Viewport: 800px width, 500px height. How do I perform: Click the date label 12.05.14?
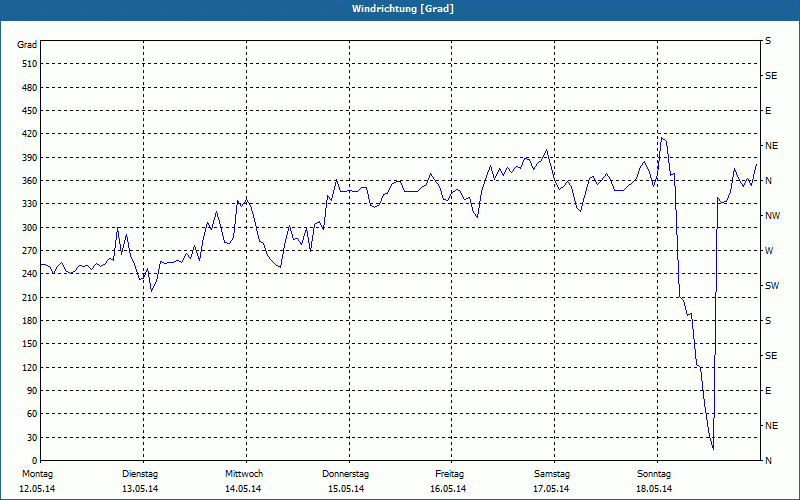[37, 489]
